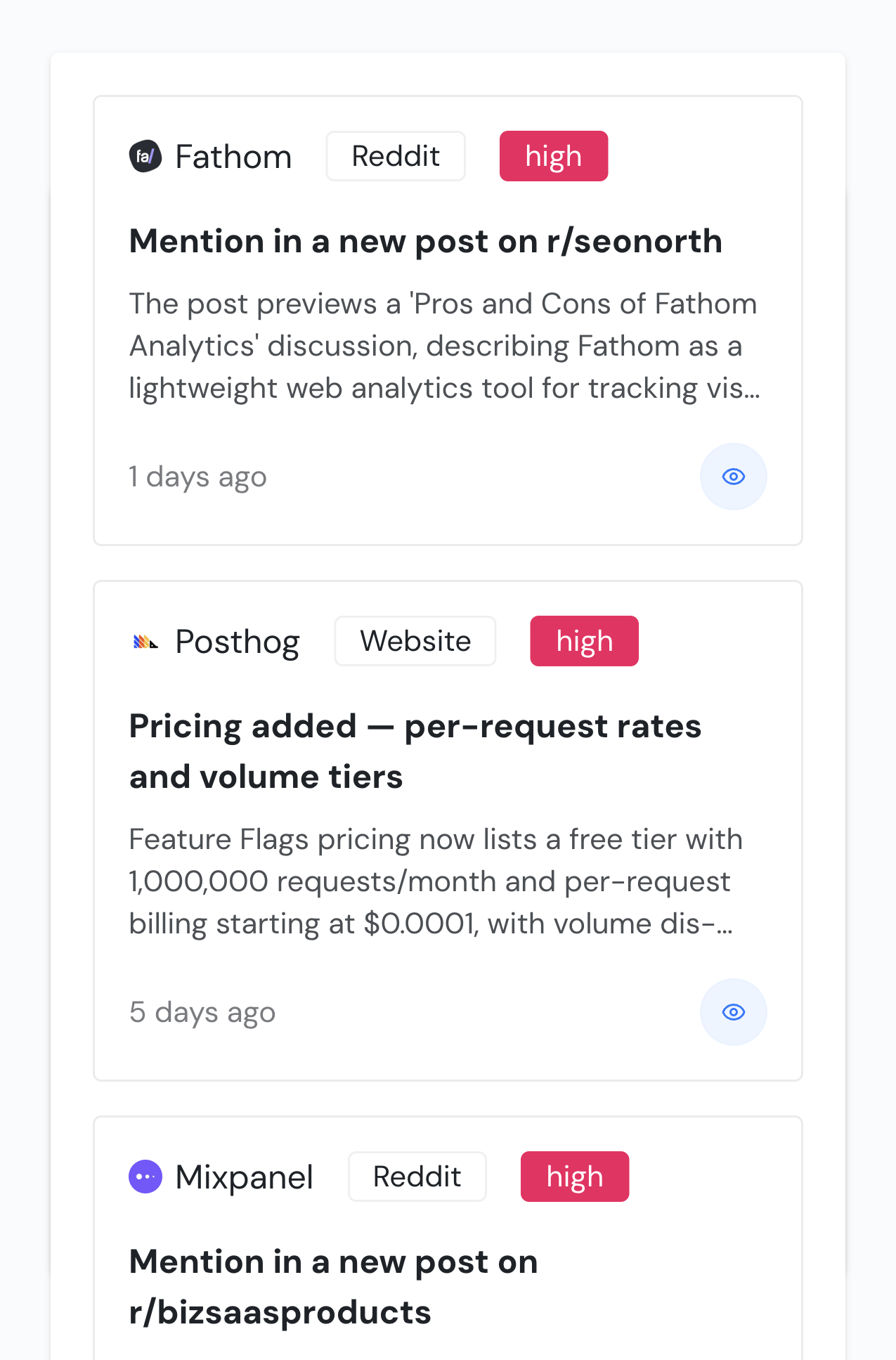Expand the truncated Fathom Analytics description

[x=444, y=346]
